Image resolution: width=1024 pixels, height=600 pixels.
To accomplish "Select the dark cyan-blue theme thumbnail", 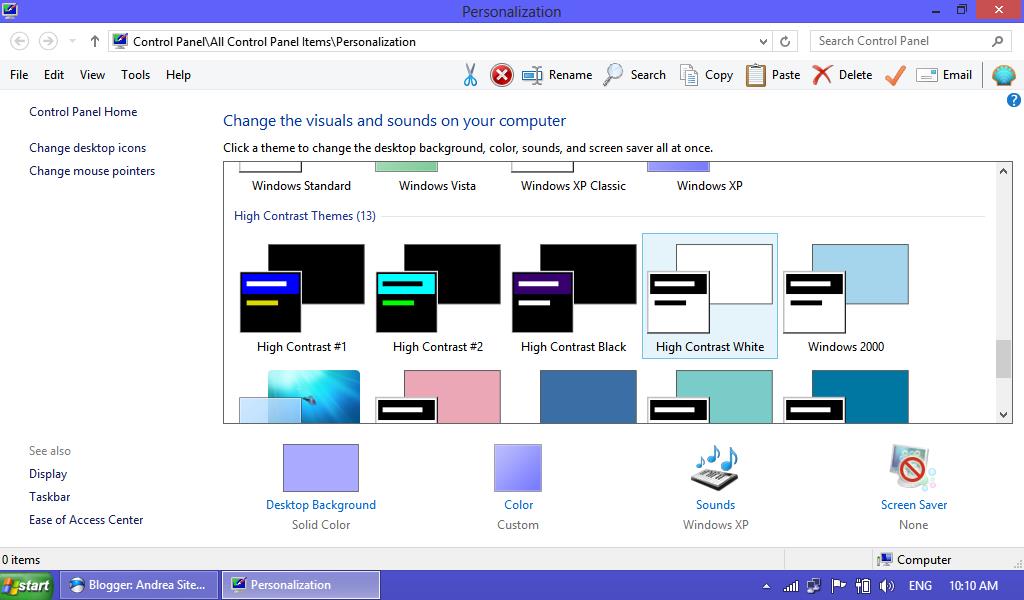I will pos(846,396).
